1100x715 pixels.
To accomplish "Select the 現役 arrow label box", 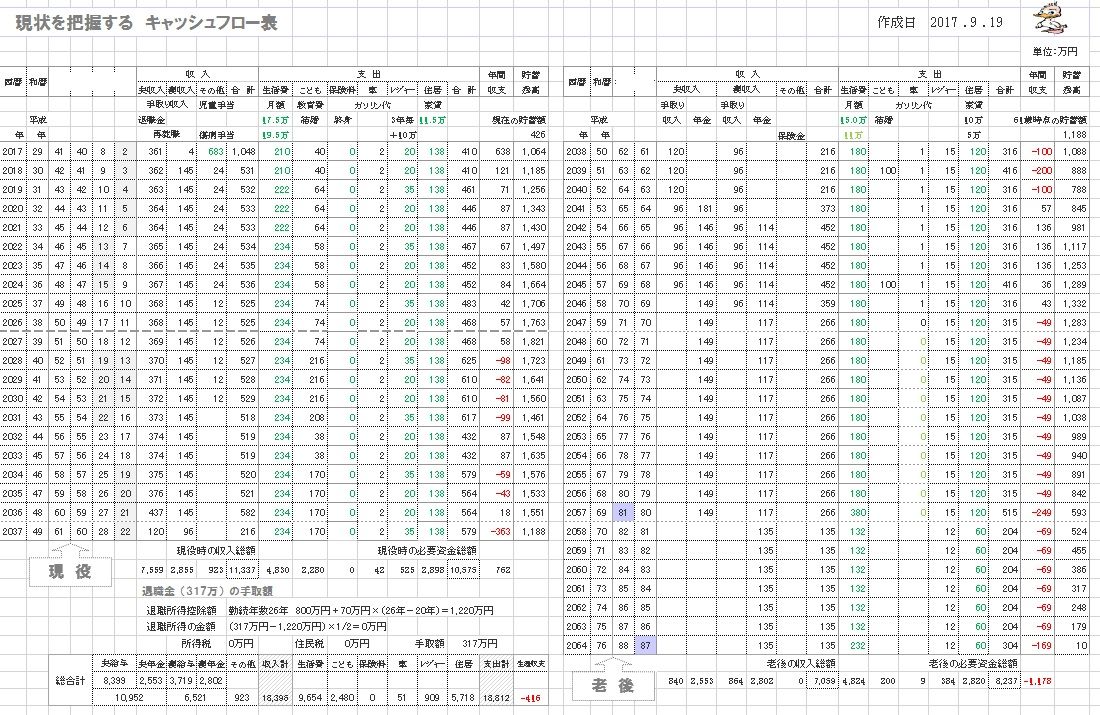I will (70, 567).
